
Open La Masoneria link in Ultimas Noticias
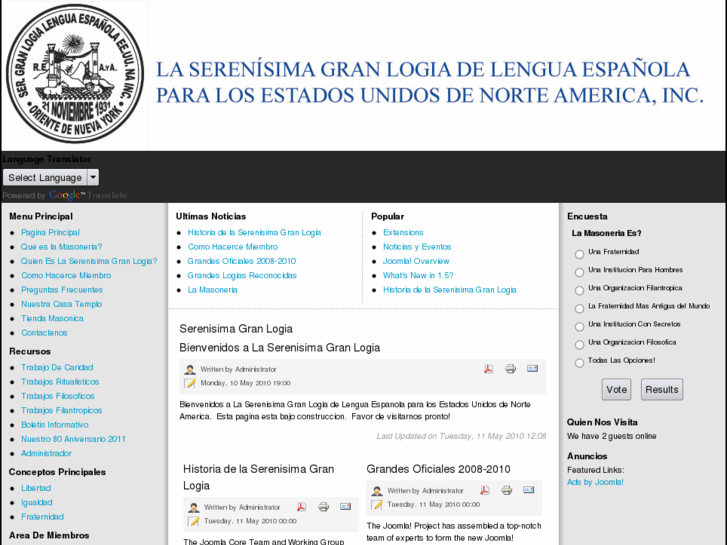(x=212, y=290)
